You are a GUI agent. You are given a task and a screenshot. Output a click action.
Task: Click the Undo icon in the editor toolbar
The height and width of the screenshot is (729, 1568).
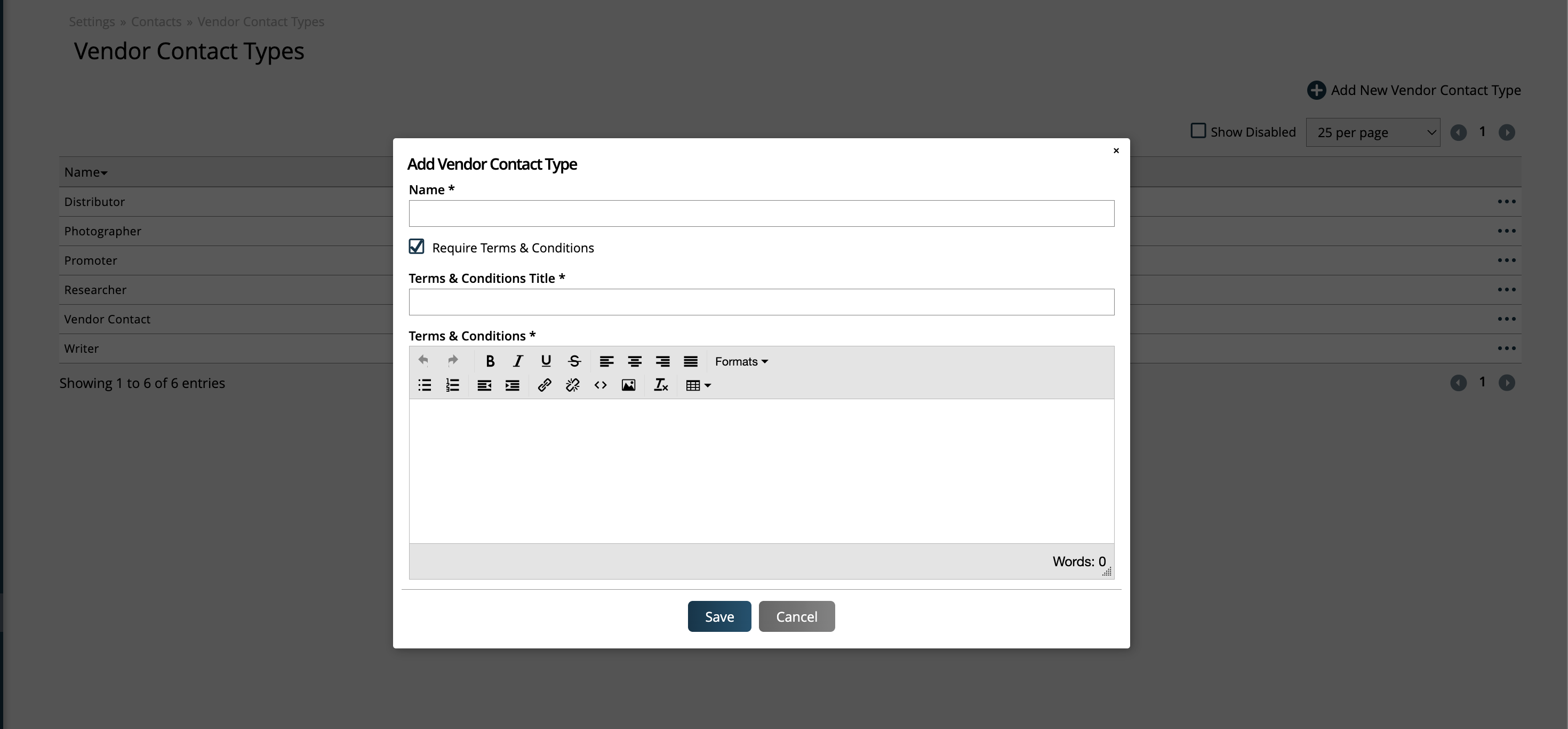(x=423, y=361)
